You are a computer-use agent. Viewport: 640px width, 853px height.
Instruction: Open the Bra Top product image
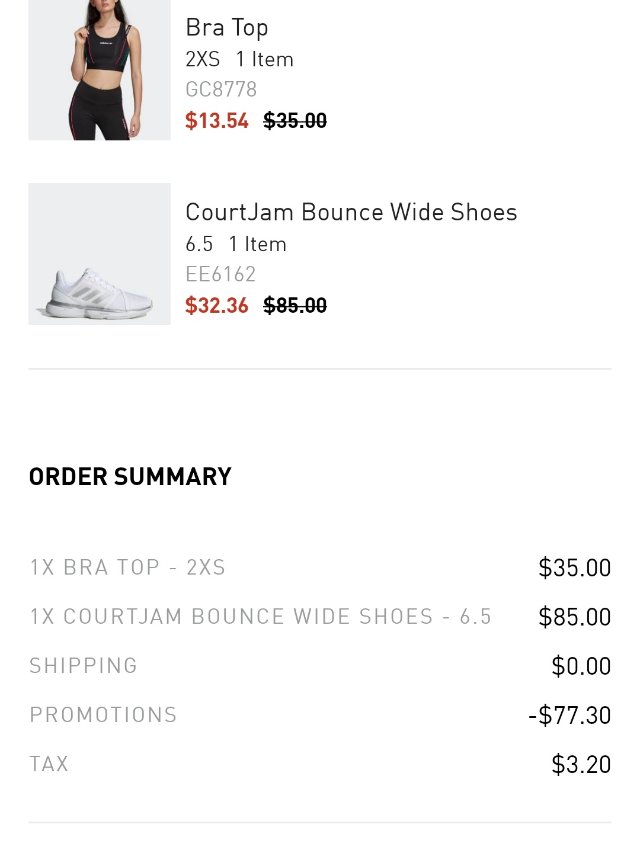pyautogui.click(x=99, y=70)
